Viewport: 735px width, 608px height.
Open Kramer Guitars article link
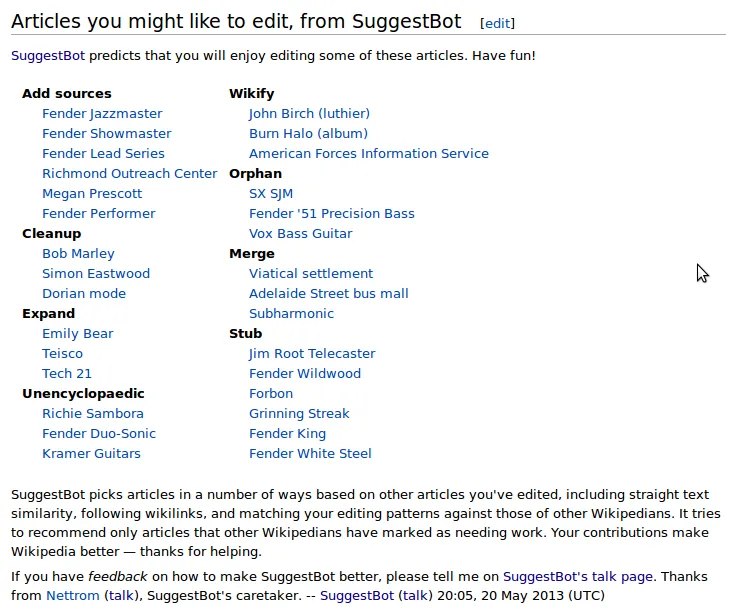91,454
